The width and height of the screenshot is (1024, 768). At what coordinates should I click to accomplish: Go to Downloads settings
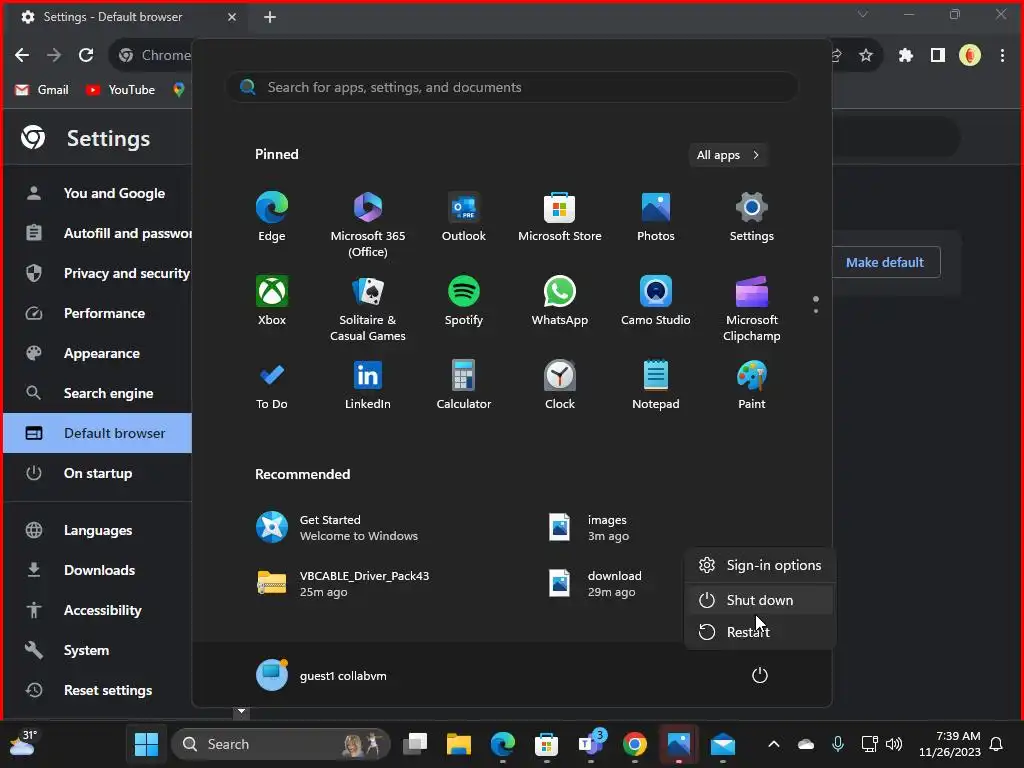coord(98,570)
